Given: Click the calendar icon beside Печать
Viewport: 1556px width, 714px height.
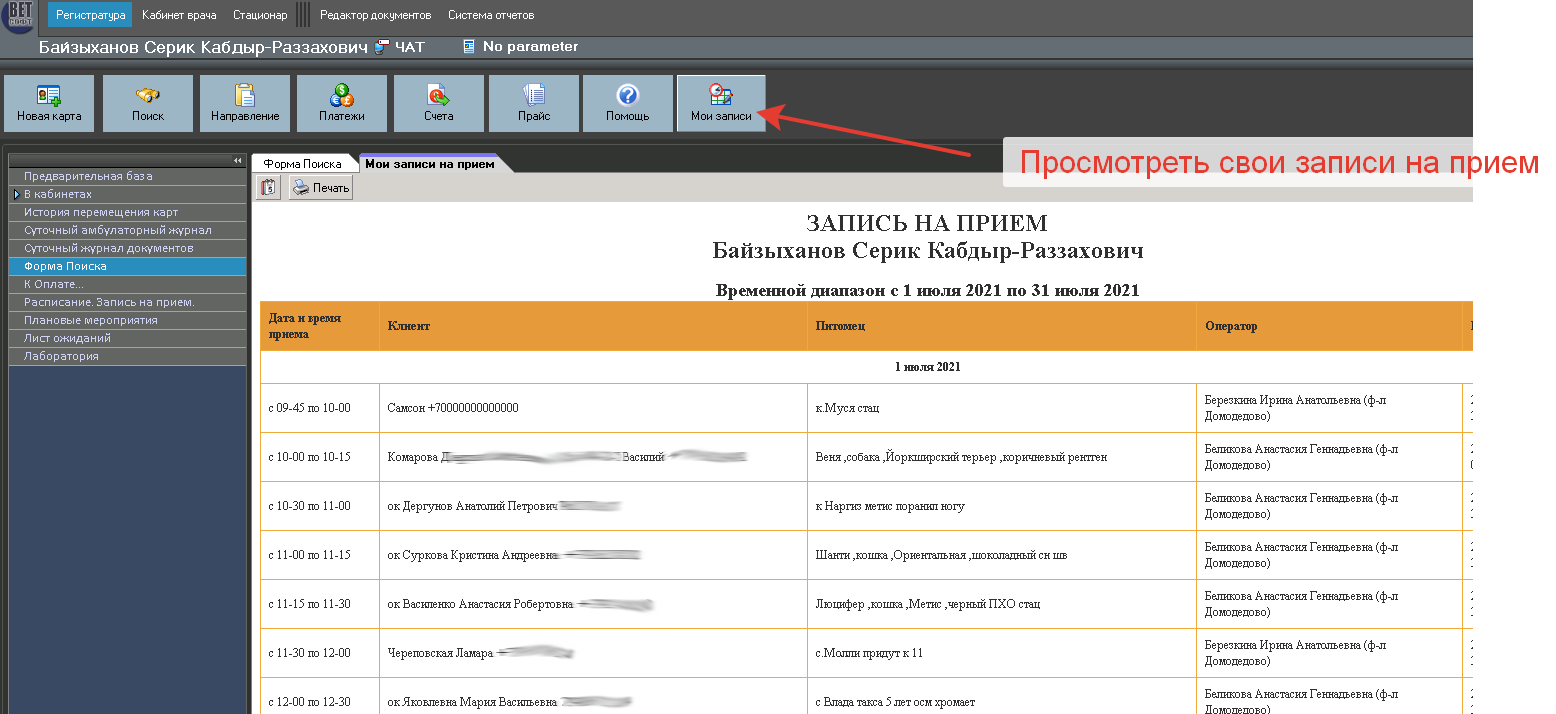Looking at the screenshot, I should click(x=266, y=187).
